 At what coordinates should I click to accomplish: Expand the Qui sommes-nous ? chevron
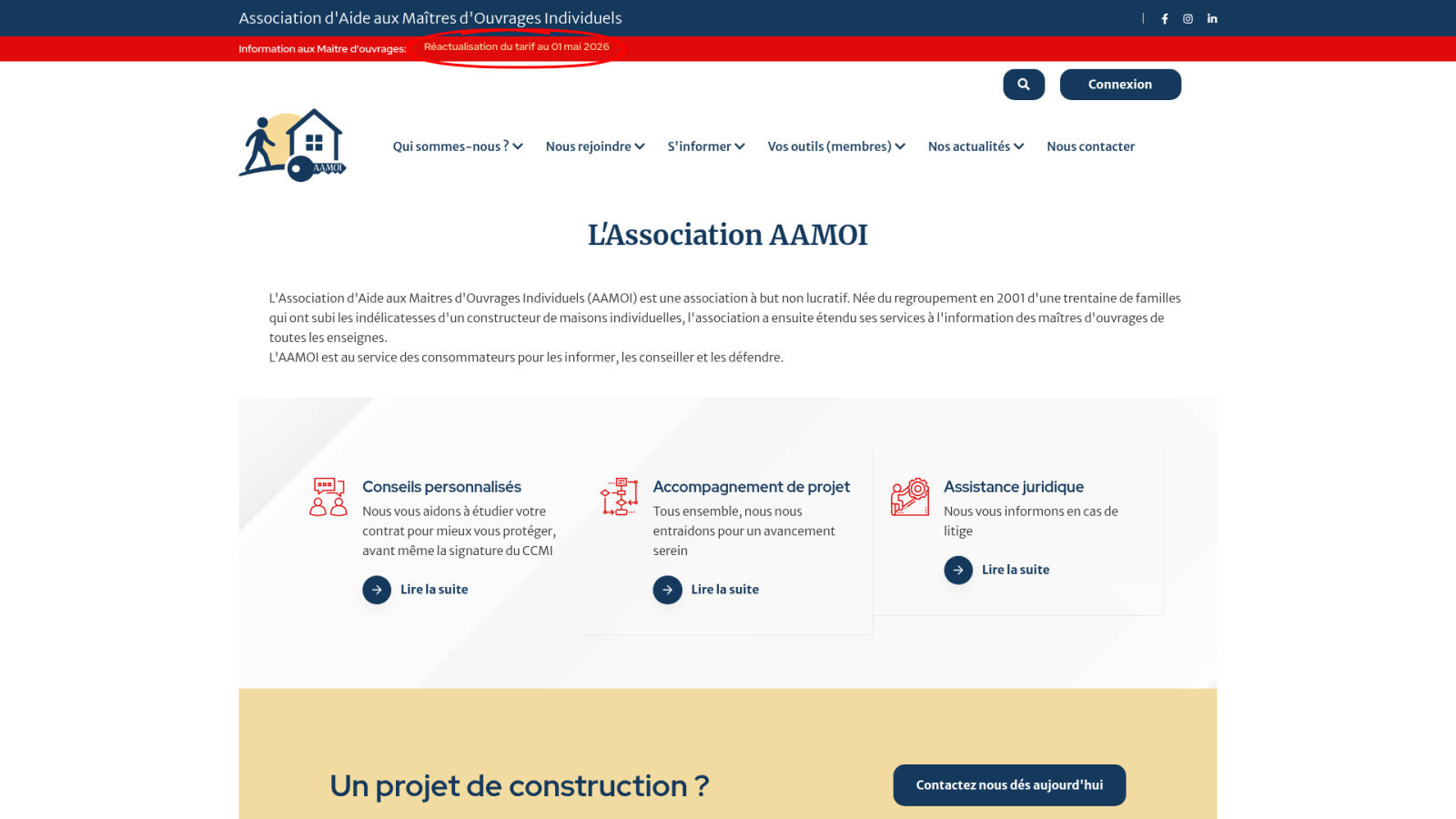[x=518, y=147]
